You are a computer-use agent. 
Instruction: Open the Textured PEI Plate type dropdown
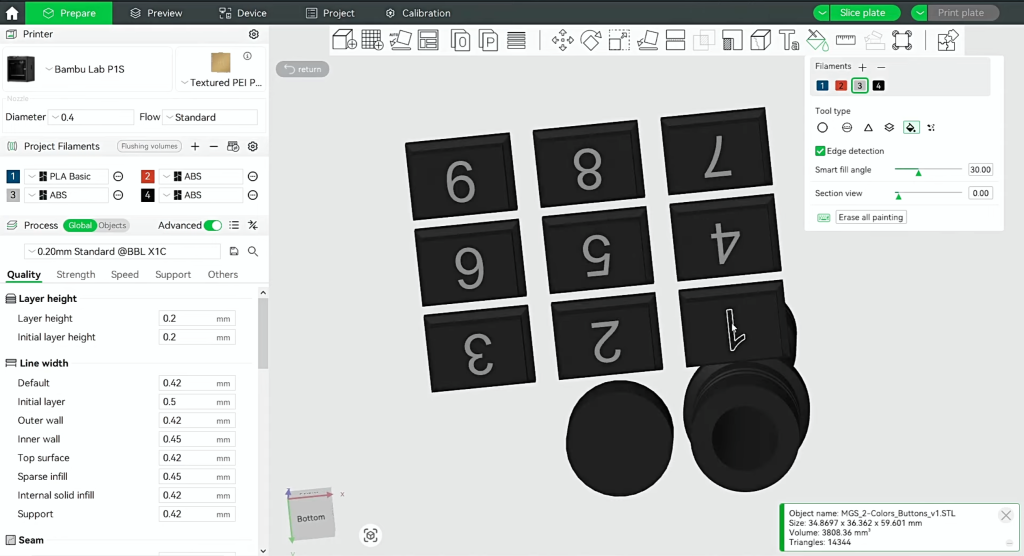(x=221, y=82)
